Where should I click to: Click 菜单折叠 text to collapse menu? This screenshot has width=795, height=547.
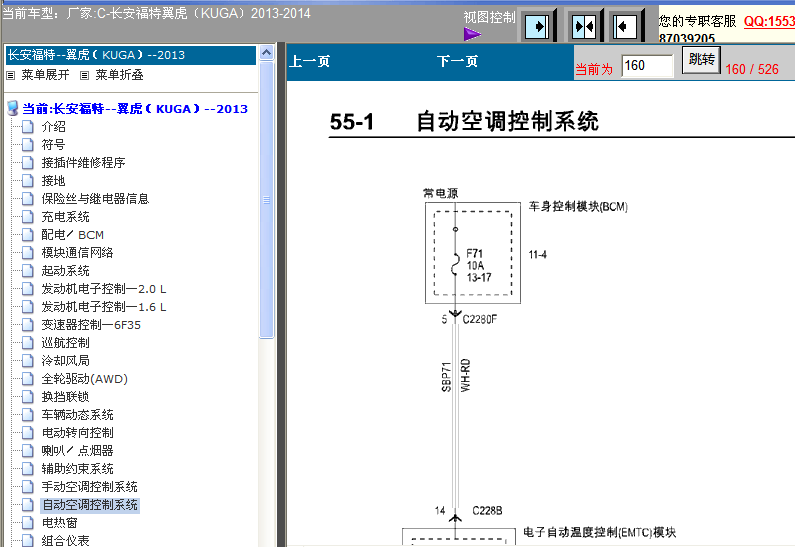(119, 75)
